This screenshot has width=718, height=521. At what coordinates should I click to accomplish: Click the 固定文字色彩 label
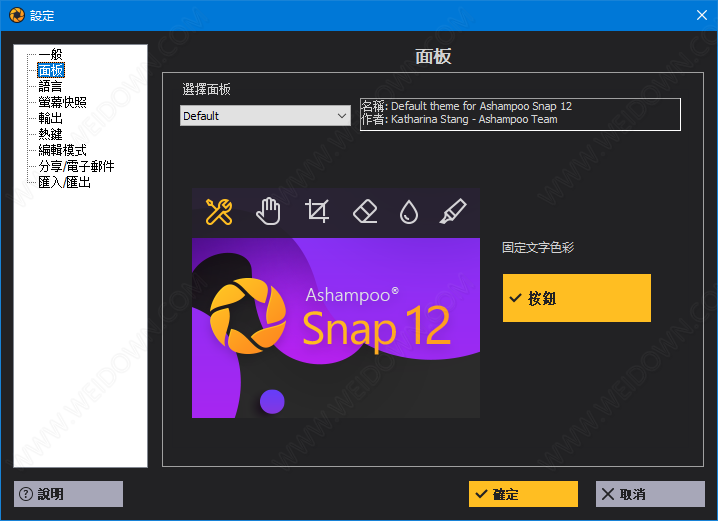pyautogui.click(x=538, y=248)
